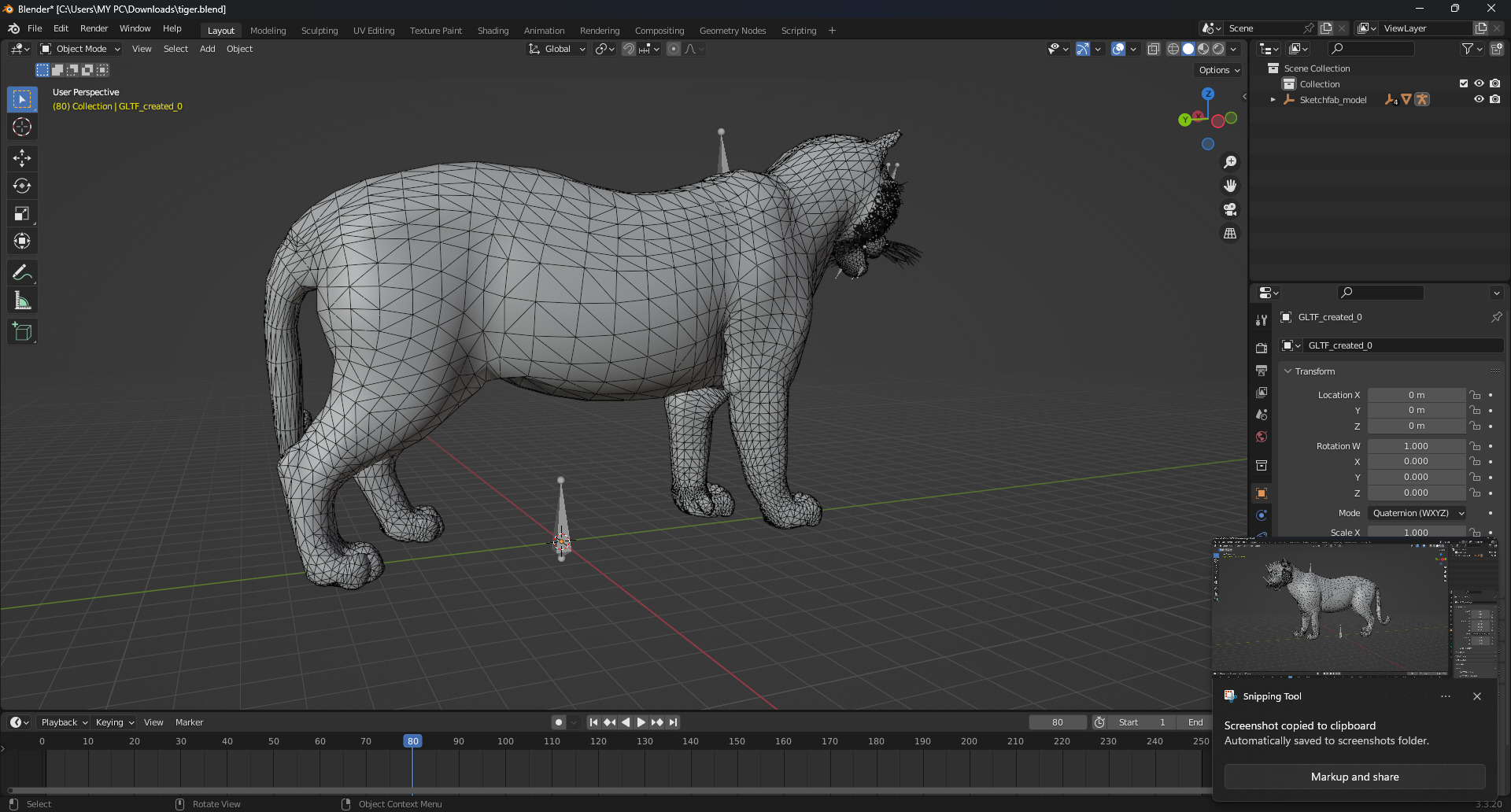Lock Location X value
This screenshot has width=1511, height=812.
pos(1476,395)
